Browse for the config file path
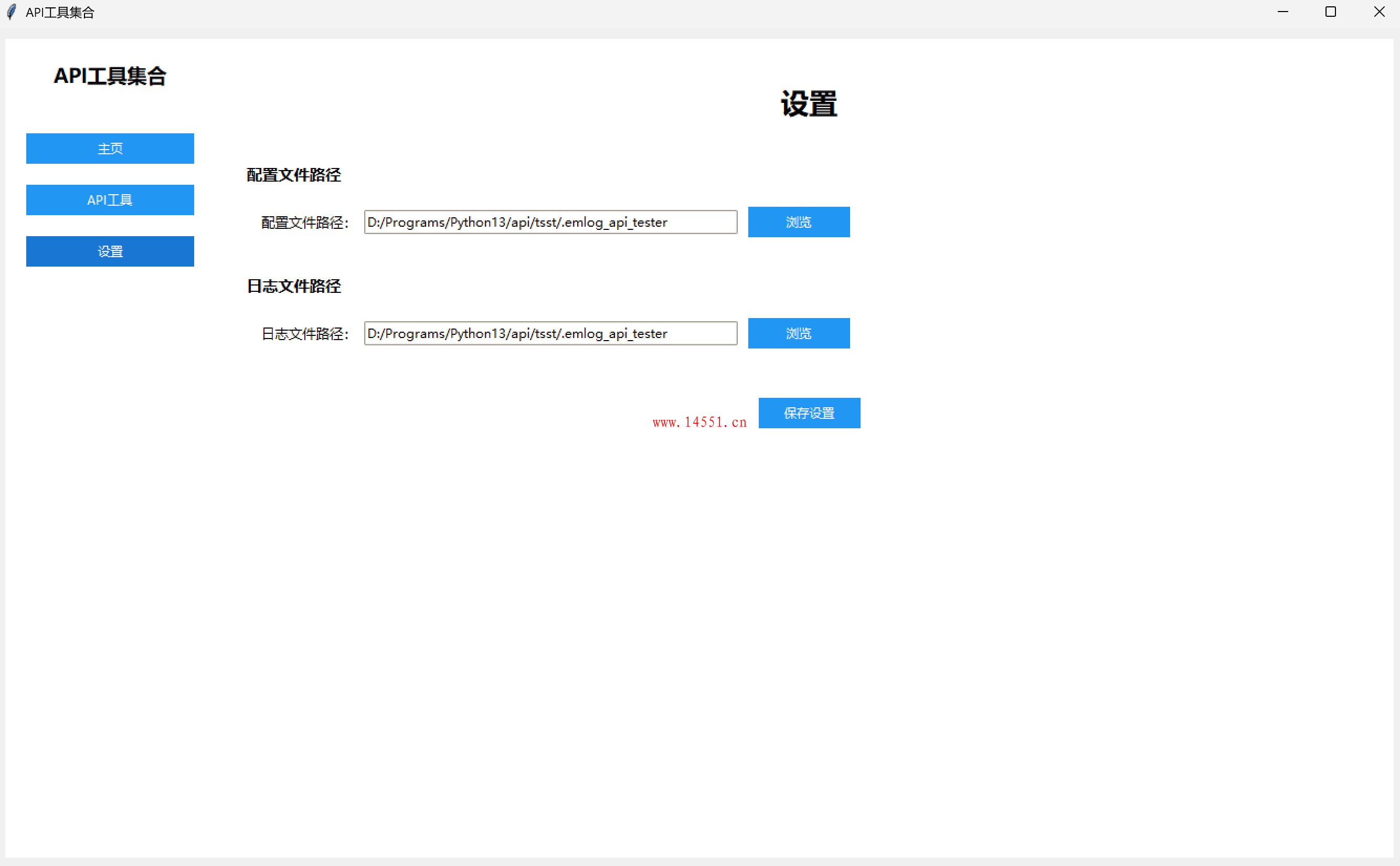This screenshot has height=866, width=1400. click(x=798, y=222)
